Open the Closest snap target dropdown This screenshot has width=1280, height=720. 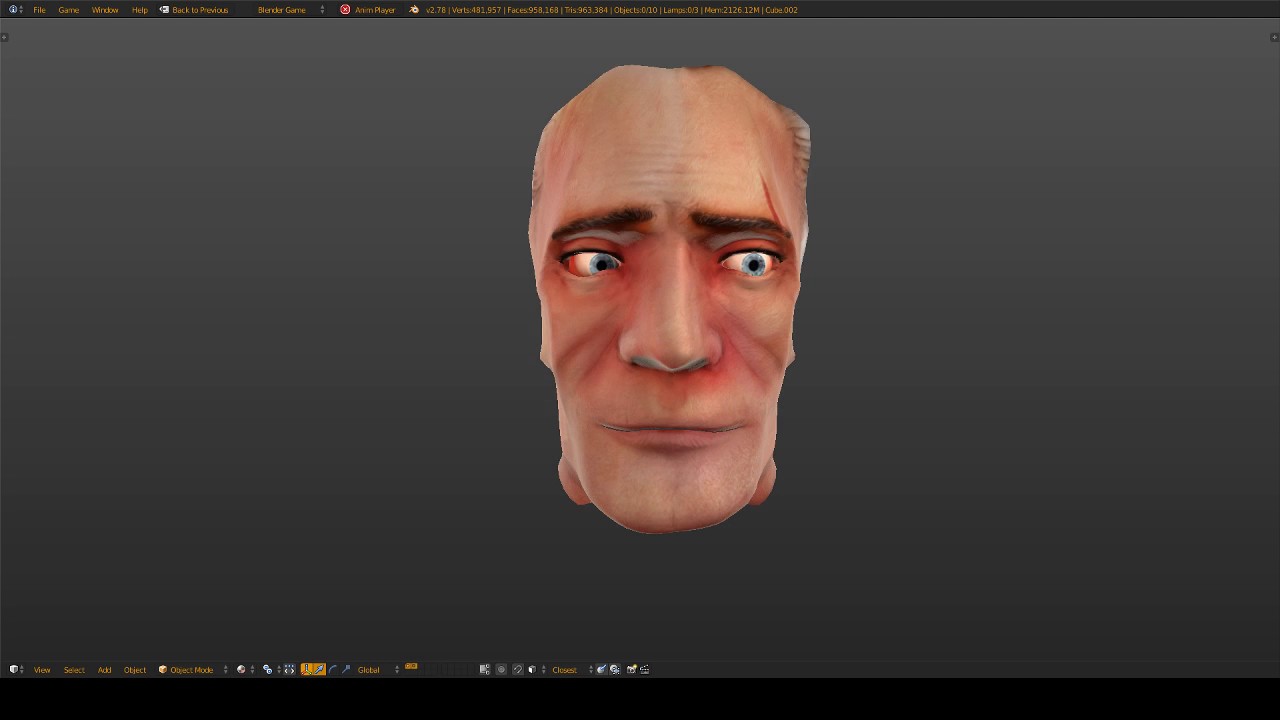click(572, 670)
